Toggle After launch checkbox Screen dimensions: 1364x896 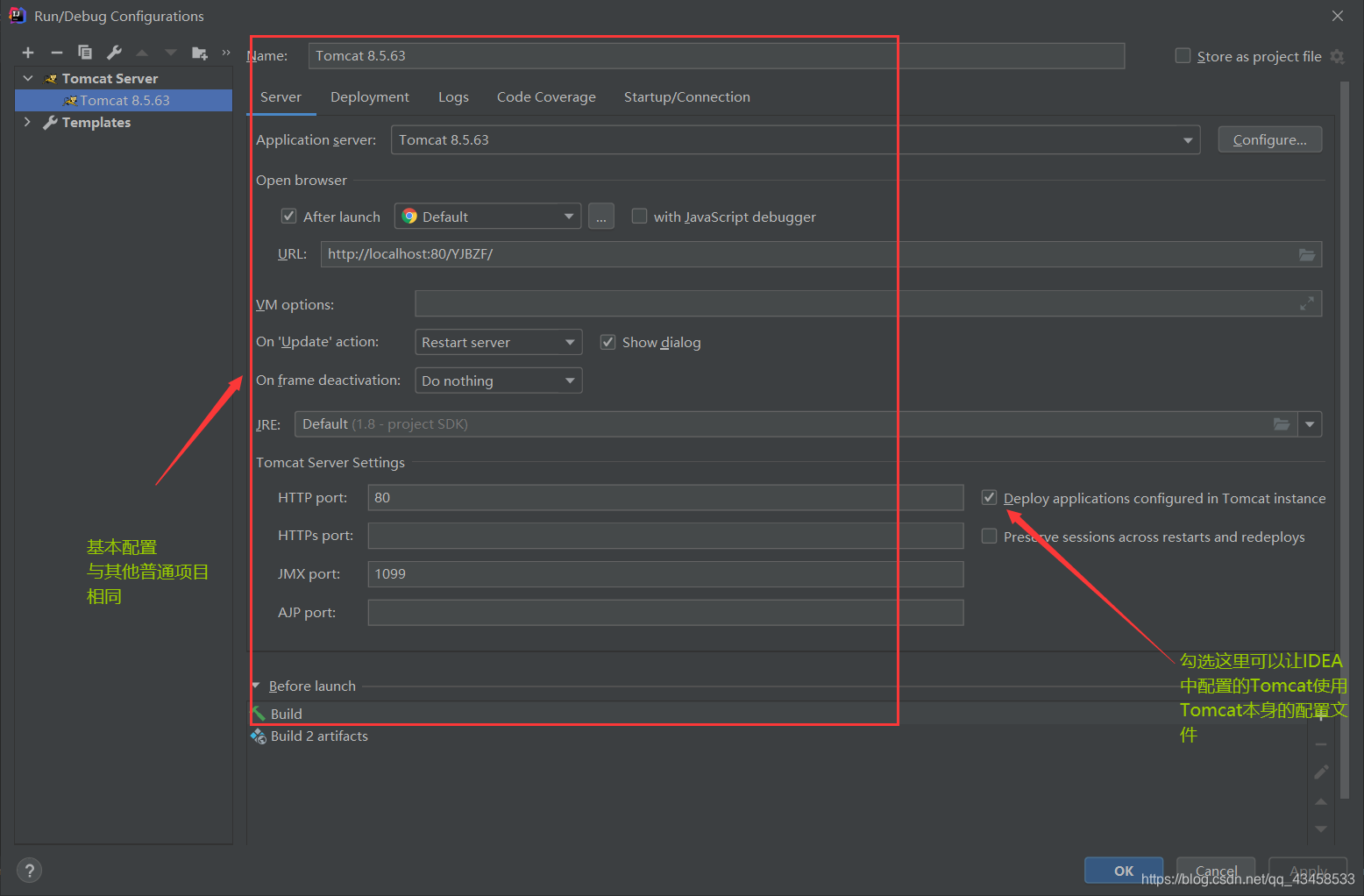point(288,216)
